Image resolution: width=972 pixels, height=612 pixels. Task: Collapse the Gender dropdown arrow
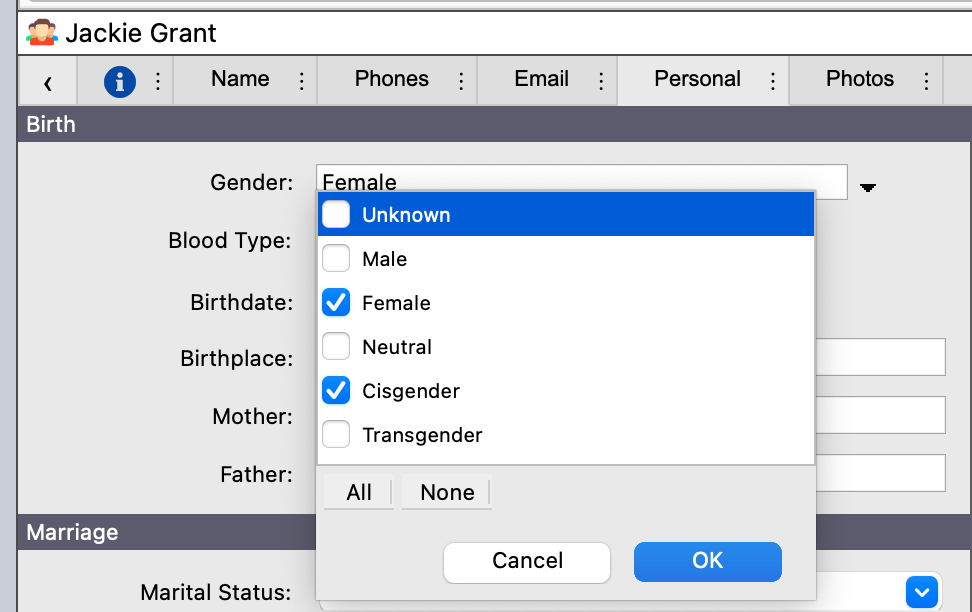click(x=867, y=187)
